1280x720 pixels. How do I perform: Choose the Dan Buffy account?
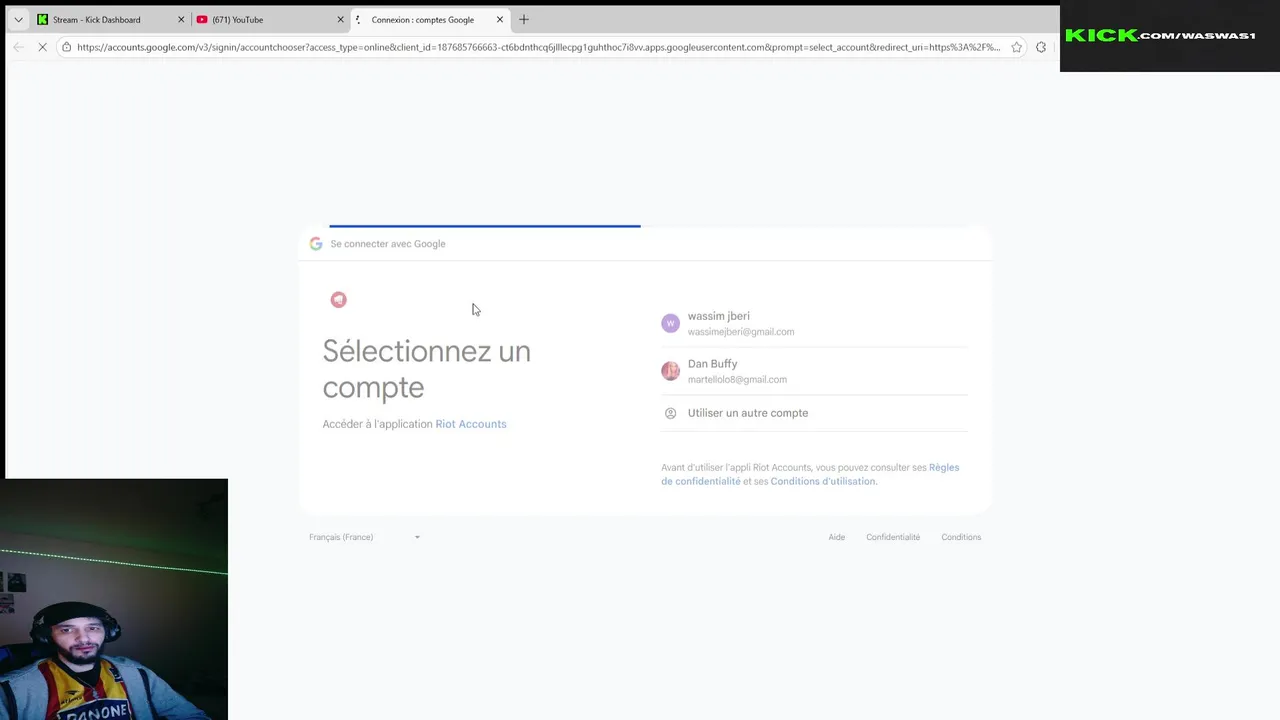click(814, 371)
